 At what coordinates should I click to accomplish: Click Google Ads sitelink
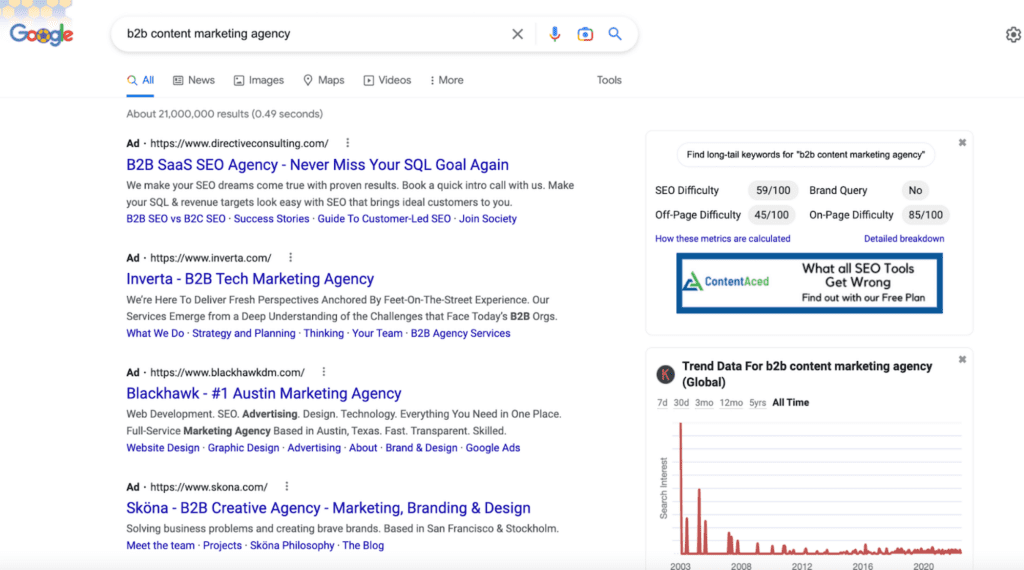tap(493, 448)
